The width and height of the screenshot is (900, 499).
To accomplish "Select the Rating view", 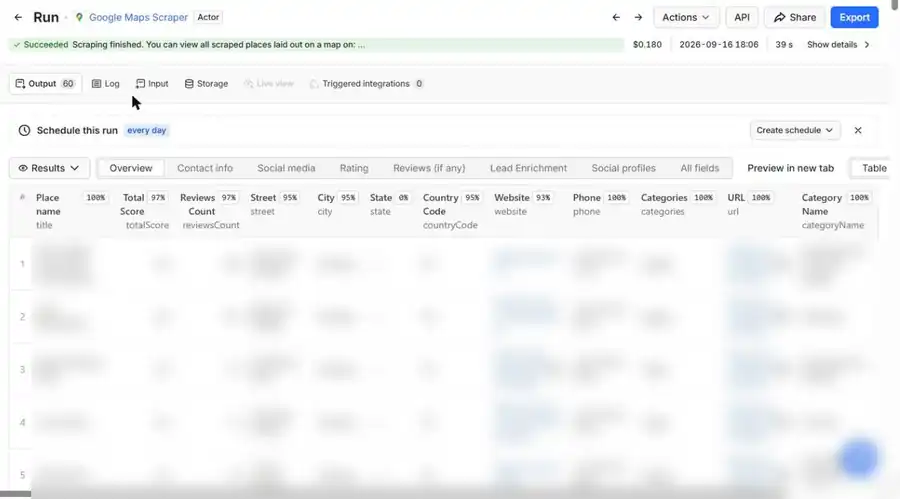I will [354, 168].
